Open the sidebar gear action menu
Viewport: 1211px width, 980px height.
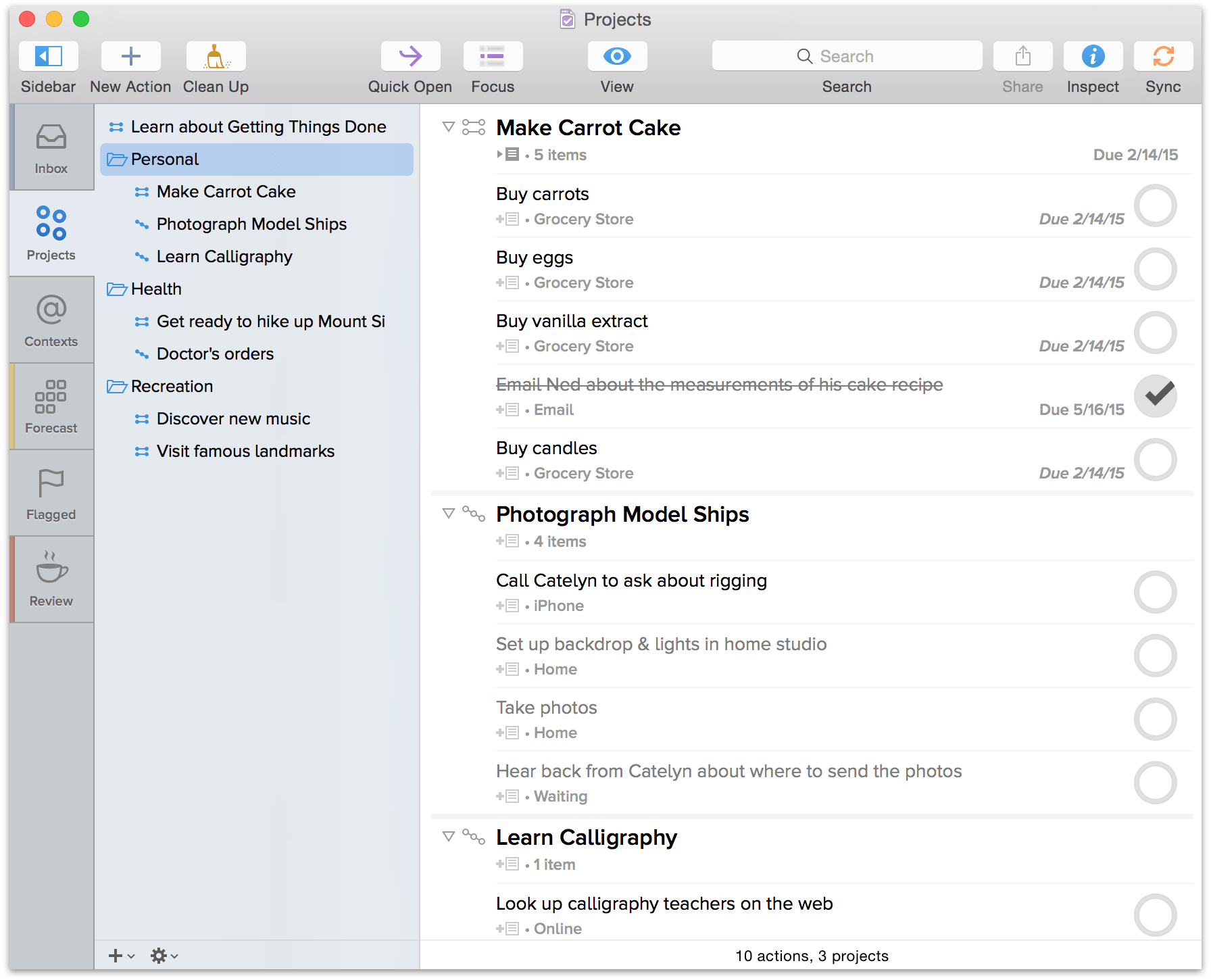[x=164, y=956]
